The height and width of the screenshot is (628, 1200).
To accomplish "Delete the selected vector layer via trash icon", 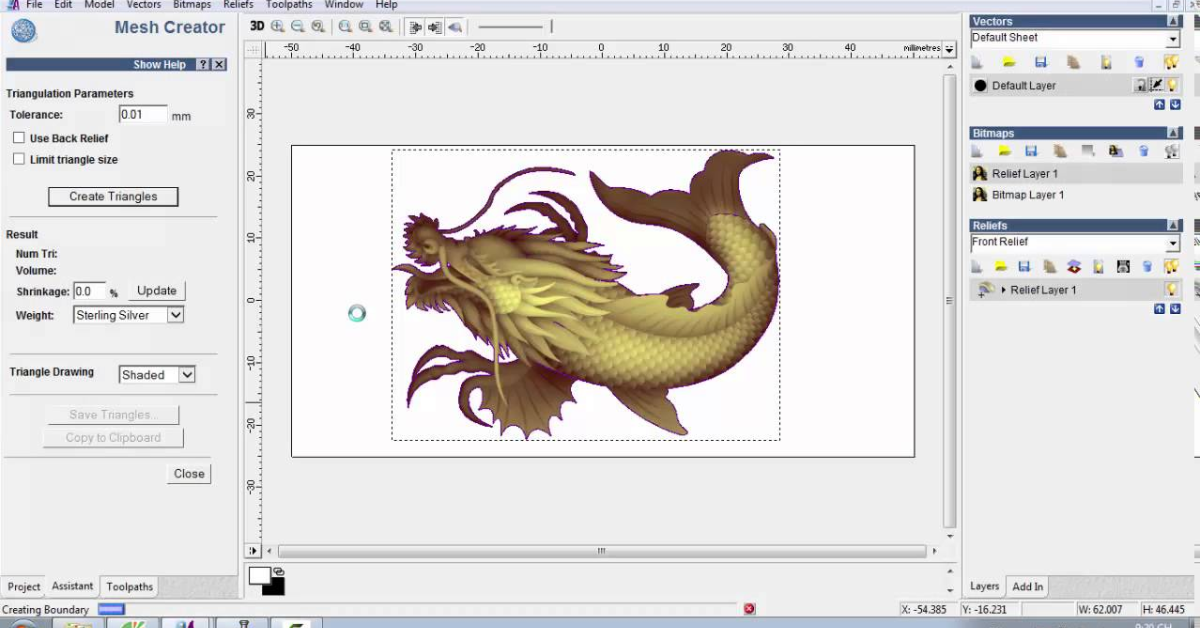I will pyautogui.click(x=1138, y=61).
